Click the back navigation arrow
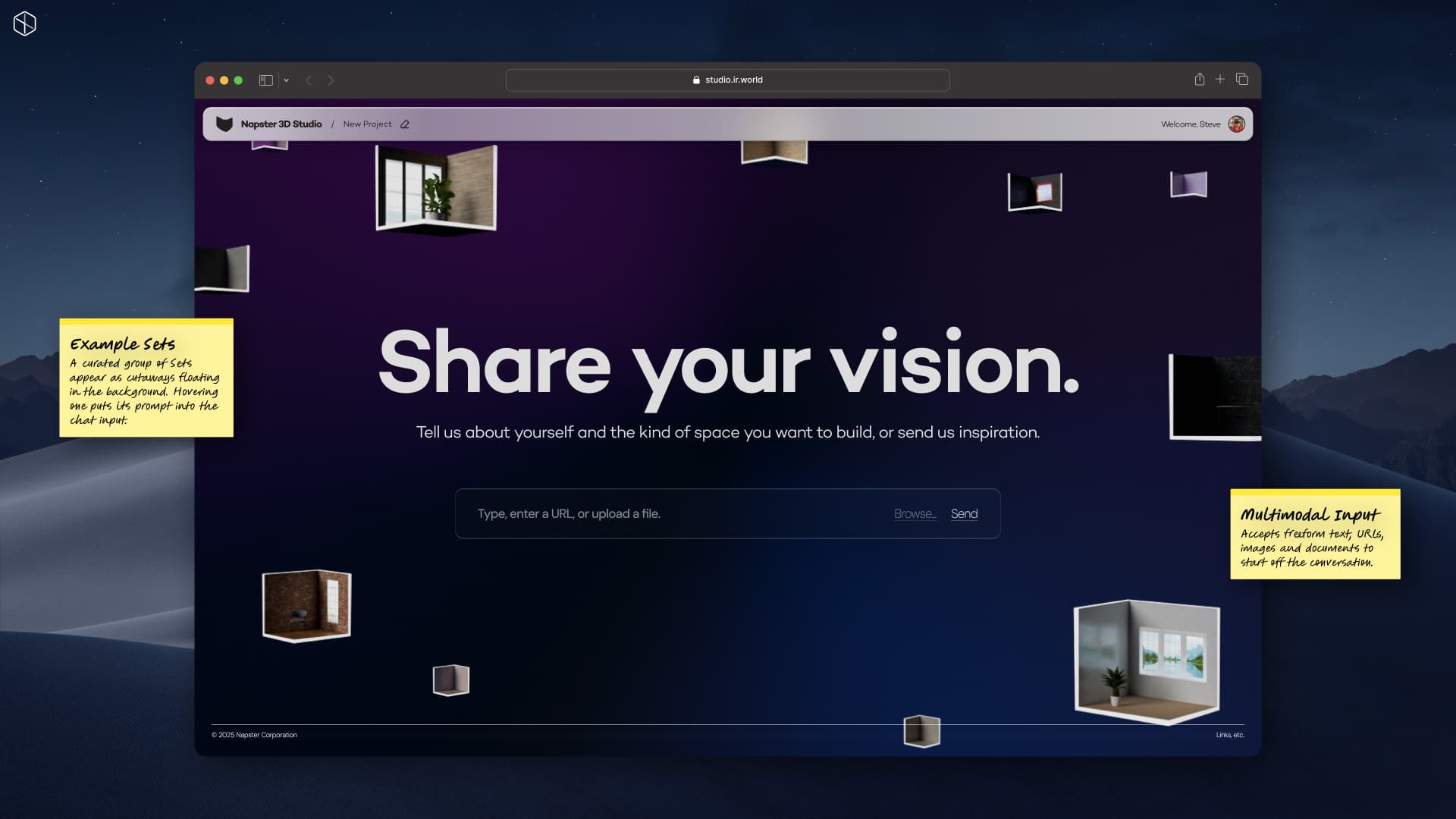Viewport: 1456px width, 819px height. 309,80
